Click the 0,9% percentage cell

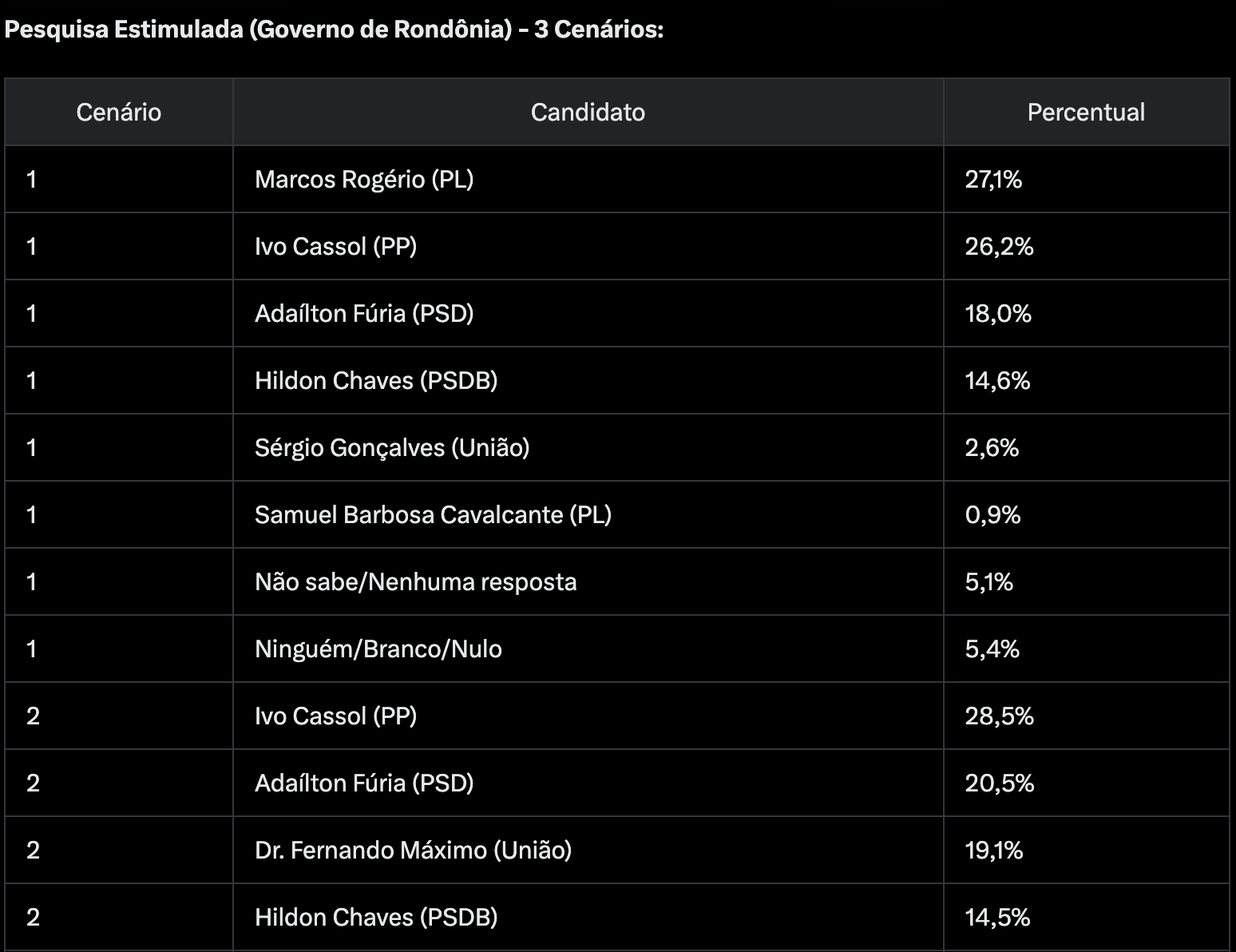click(x=992, y=514)
